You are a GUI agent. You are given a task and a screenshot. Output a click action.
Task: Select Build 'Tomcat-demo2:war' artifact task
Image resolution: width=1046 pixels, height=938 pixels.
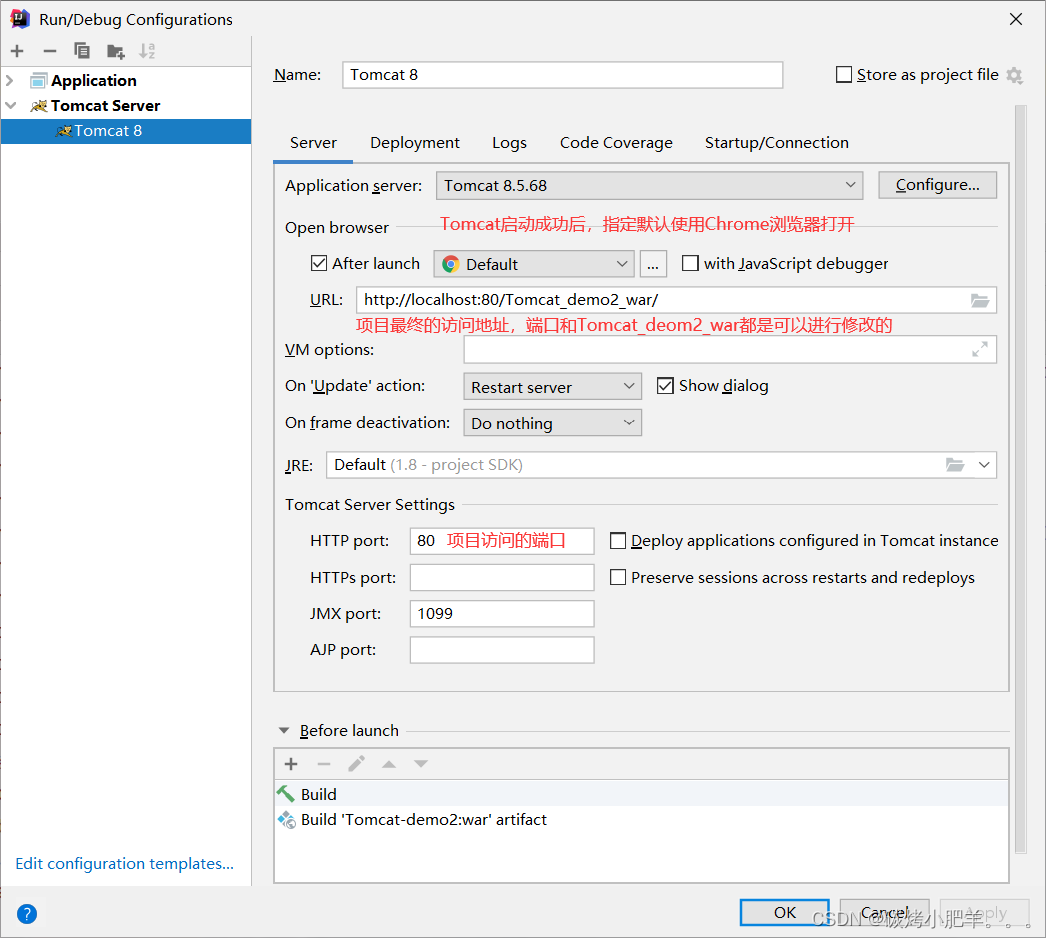tap(641, 819)
